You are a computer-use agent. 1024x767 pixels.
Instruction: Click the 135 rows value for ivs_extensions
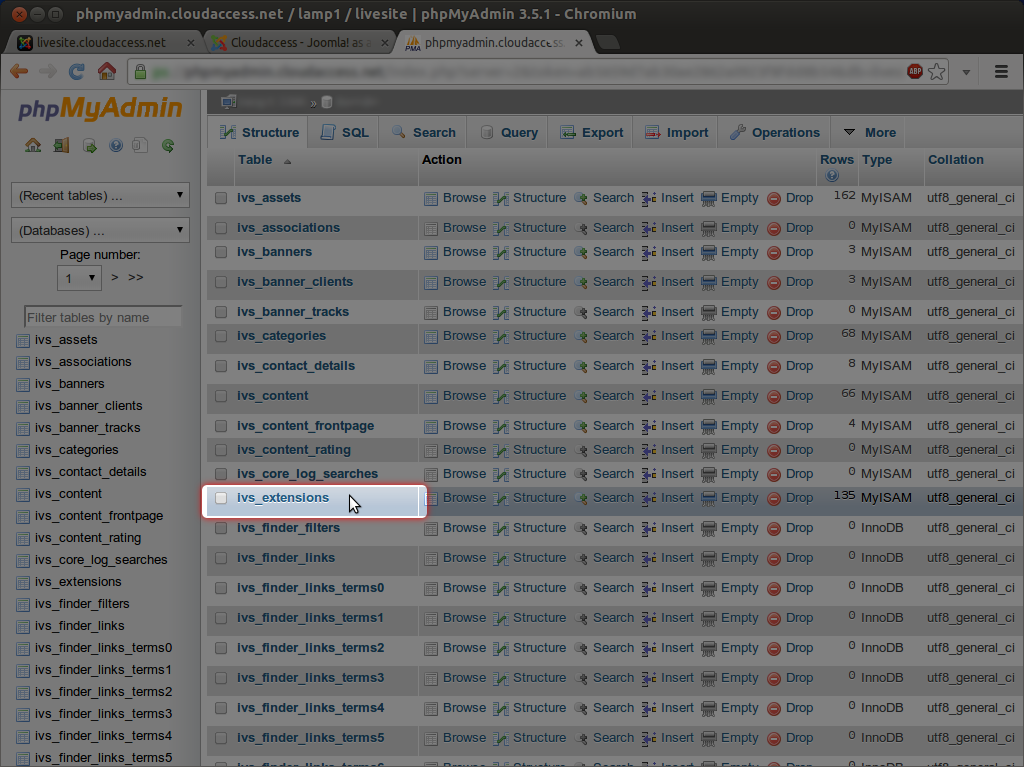pos(844,495)
